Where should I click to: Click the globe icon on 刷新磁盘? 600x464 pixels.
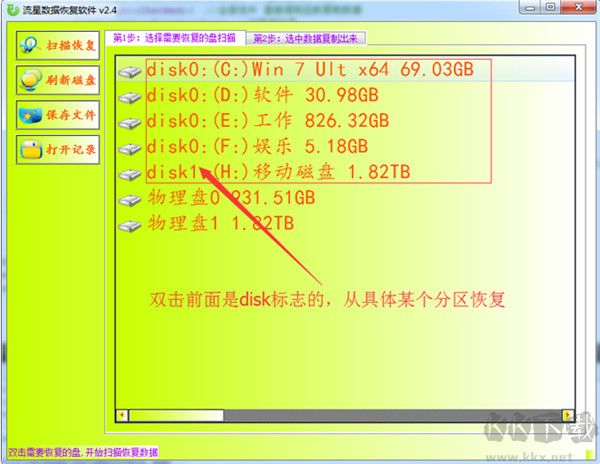(x=31, y=80)
